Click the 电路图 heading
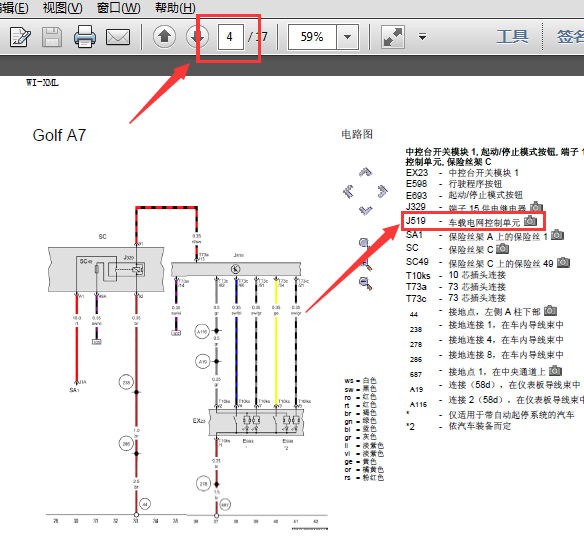584x548 pixels. click(357, 134)
